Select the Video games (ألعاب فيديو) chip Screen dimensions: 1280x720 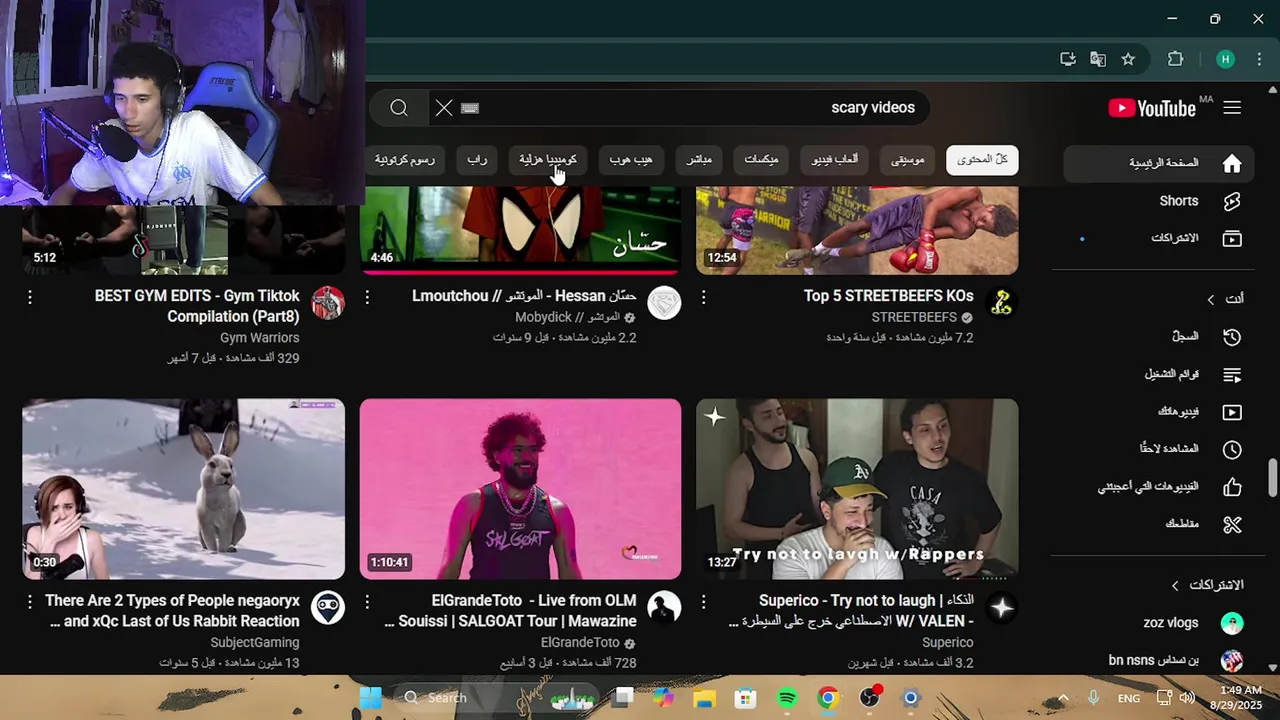click(x=834, y=160)
